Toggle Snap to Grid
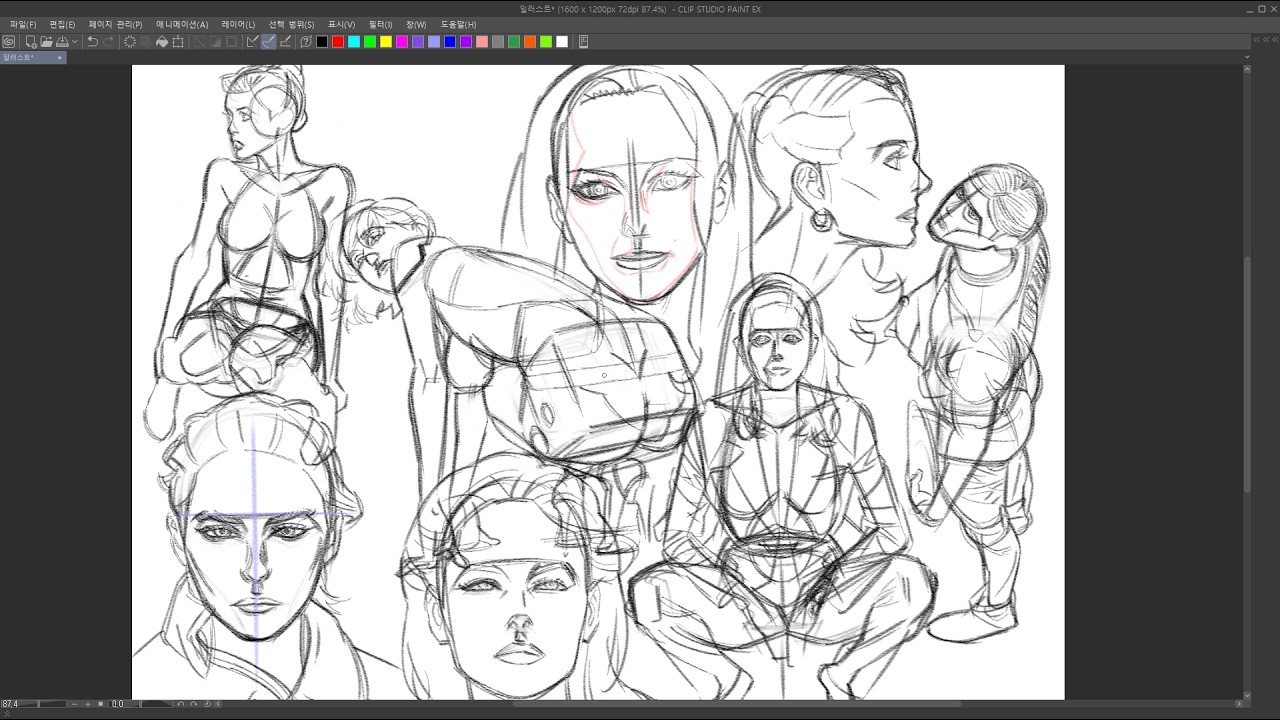The height and width of the screenshot is (720, 1280). pos(285,42)
